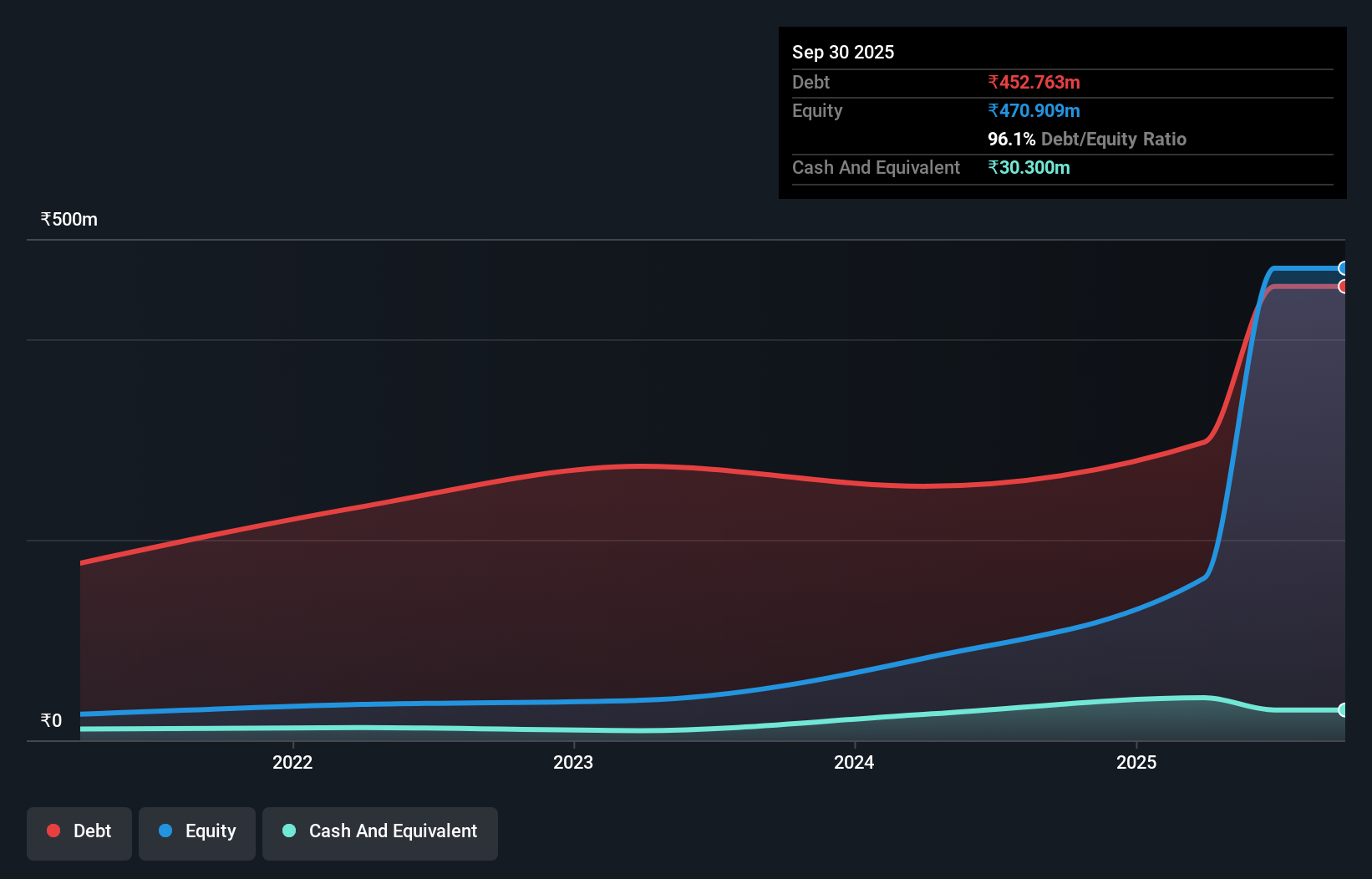Click the red Debt legend dot icon
The image size is (1372, 879).
pos(53,831)
